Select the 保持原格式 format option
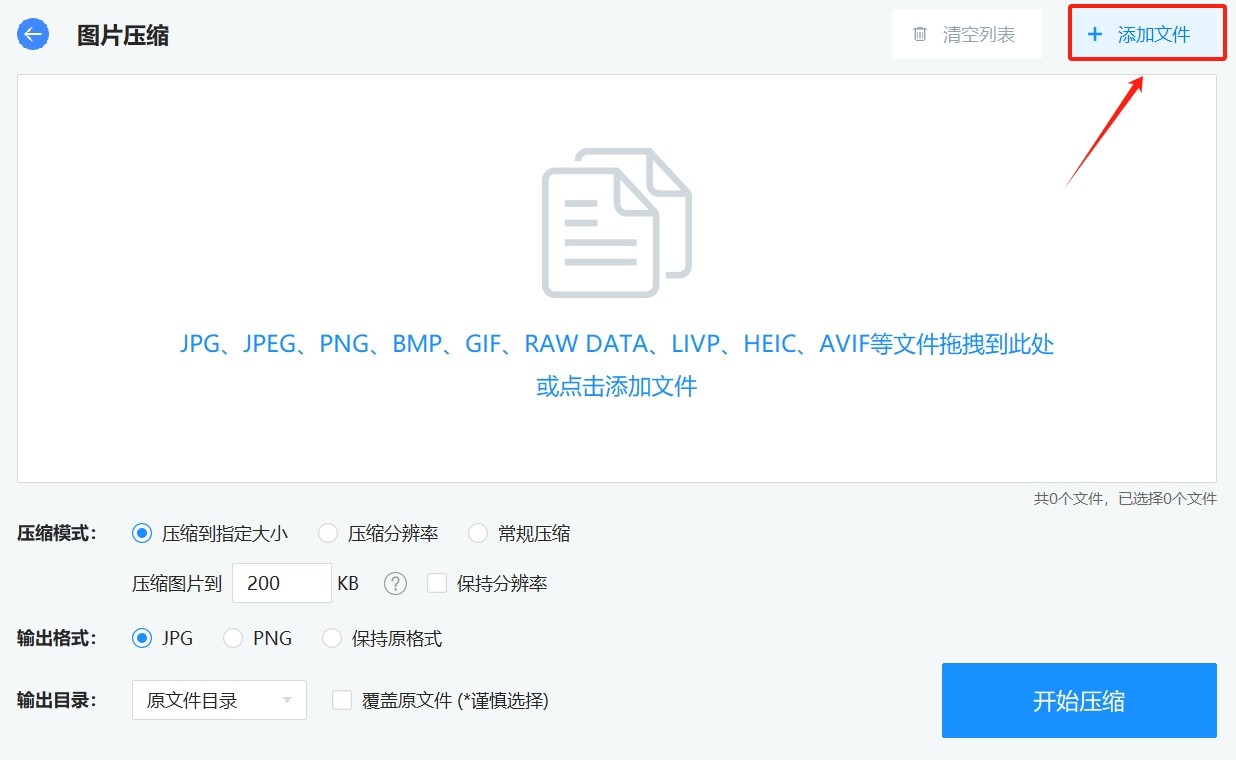The width and height of the screenshot is (1236, 760). [x=332, y=639]
